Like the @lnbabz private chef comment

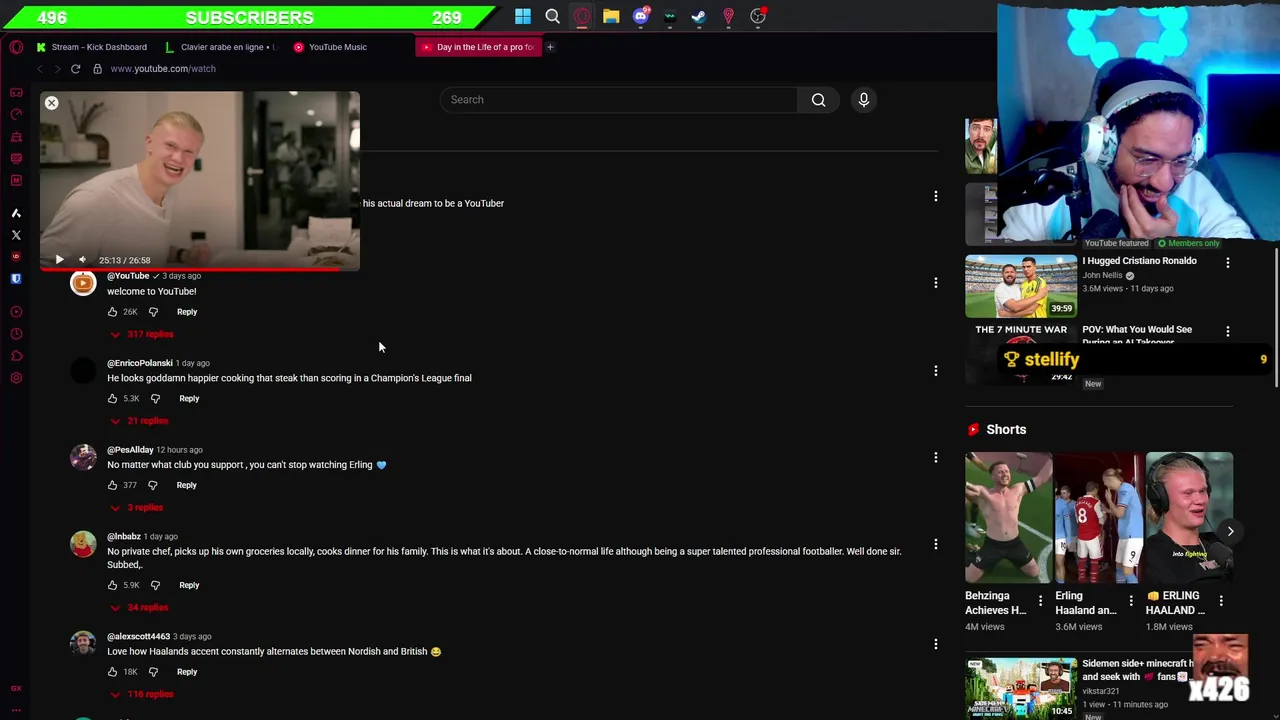pos(112,585)
